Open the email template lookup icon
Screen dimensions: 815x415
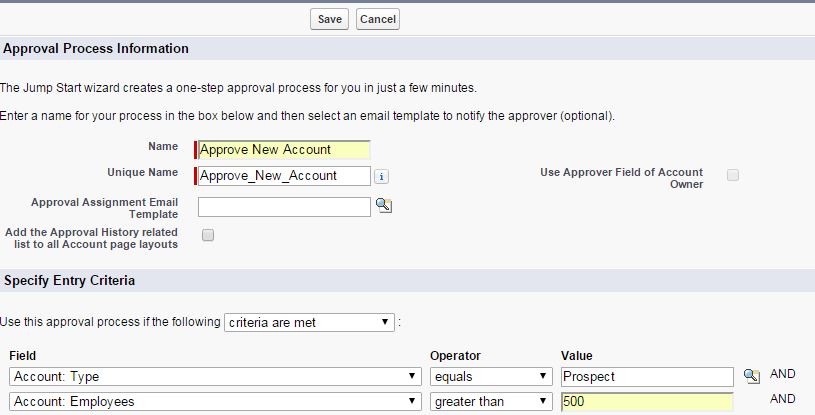tap(384, 206)
